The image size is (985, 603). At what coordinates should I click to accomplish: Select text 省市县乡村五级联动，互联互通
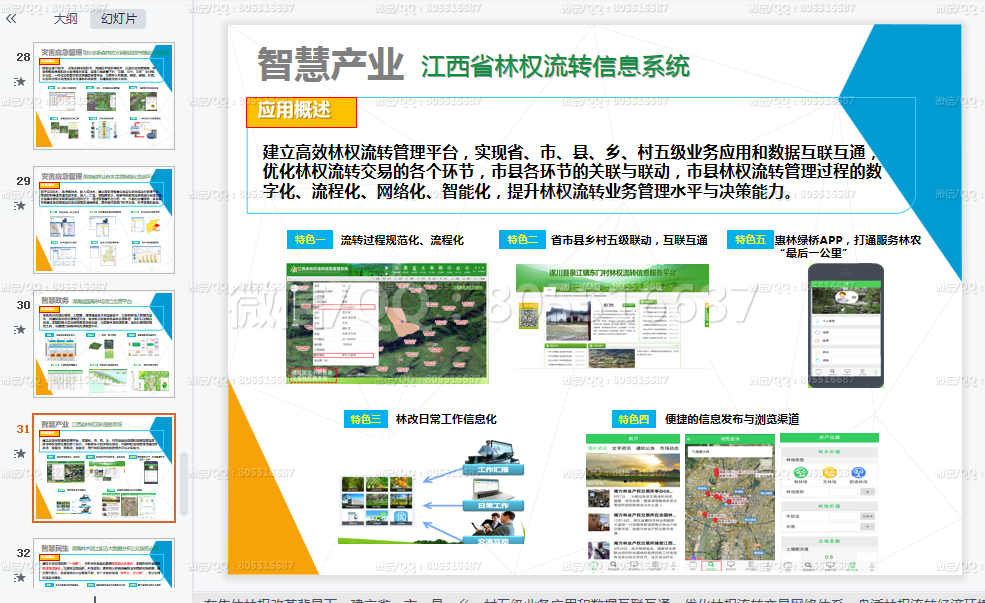629,240
